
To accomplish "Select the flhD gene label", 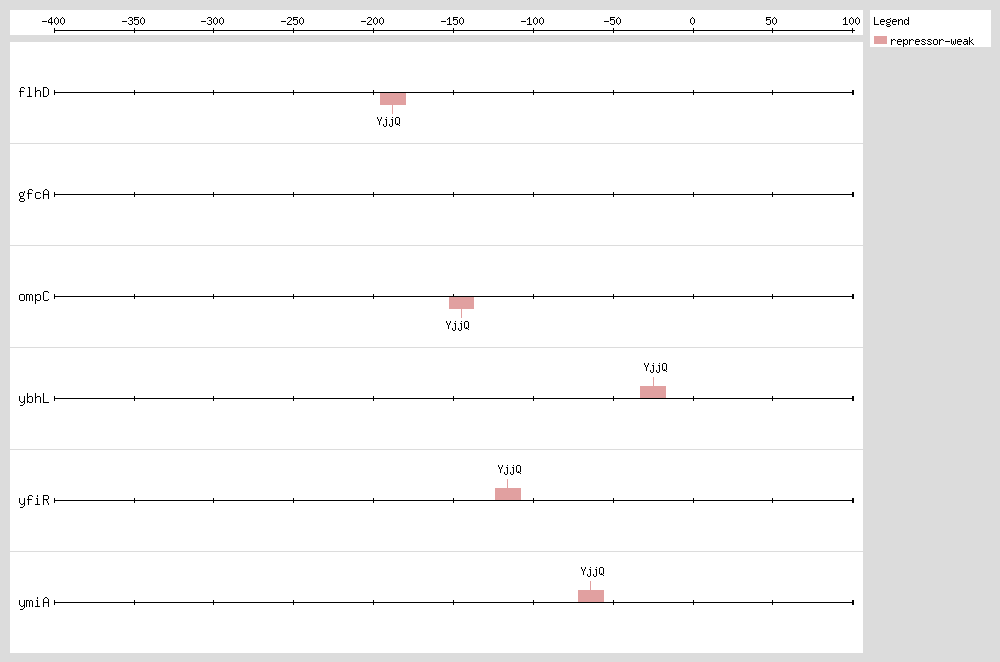I will point(34,92).
